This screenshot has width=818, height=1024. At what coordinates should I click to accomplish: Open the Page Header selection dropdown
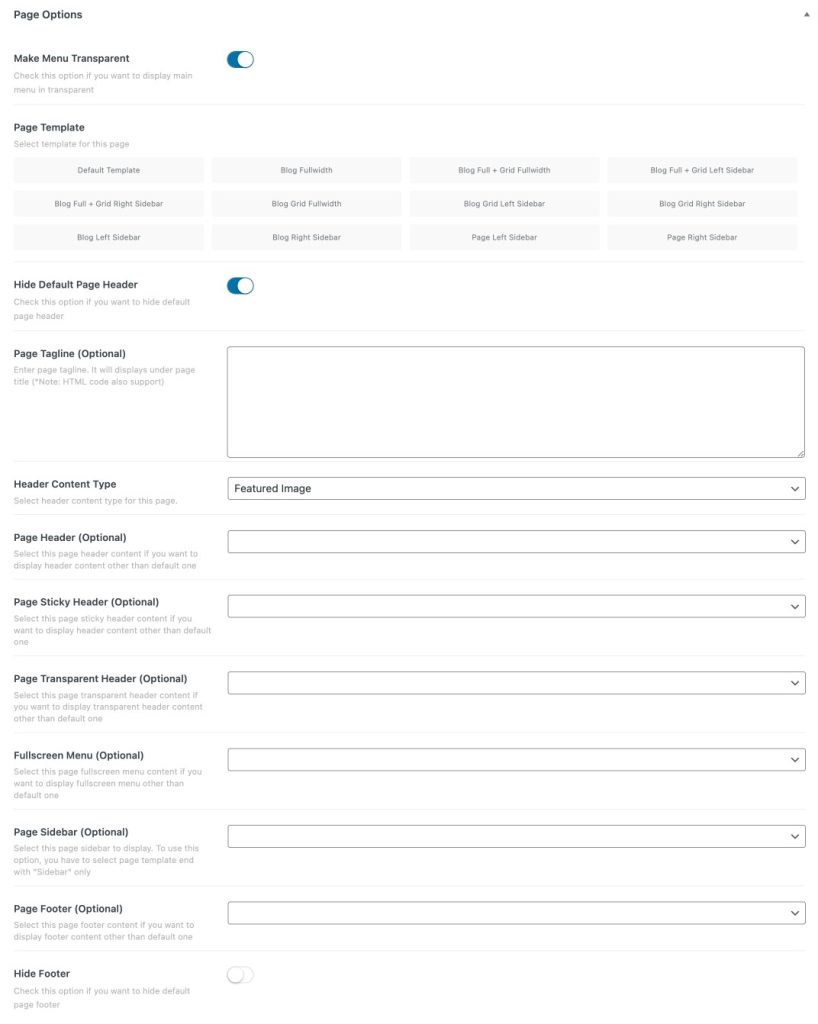point(516,541)
